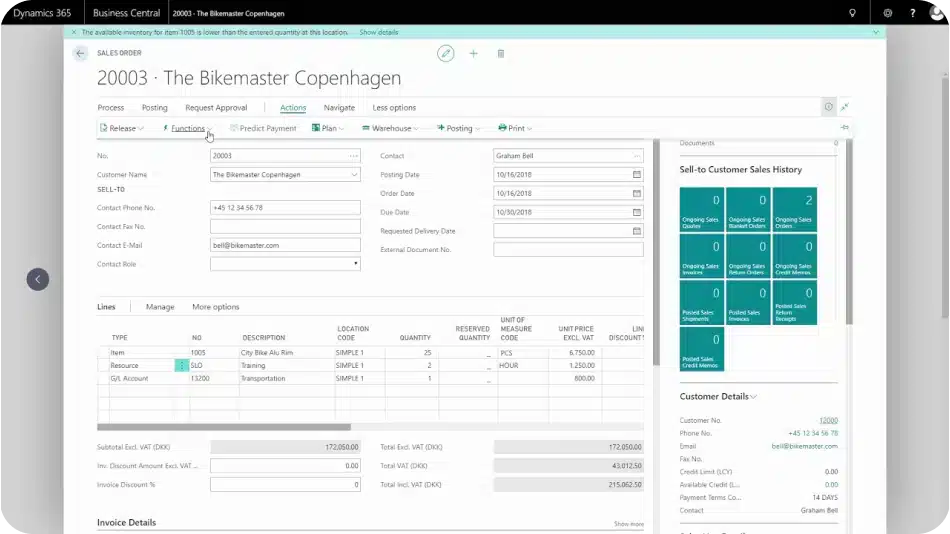The height and width of the screenshot is (534, 950).
Task: Open the Navigate menu
Action: [339, 107]
